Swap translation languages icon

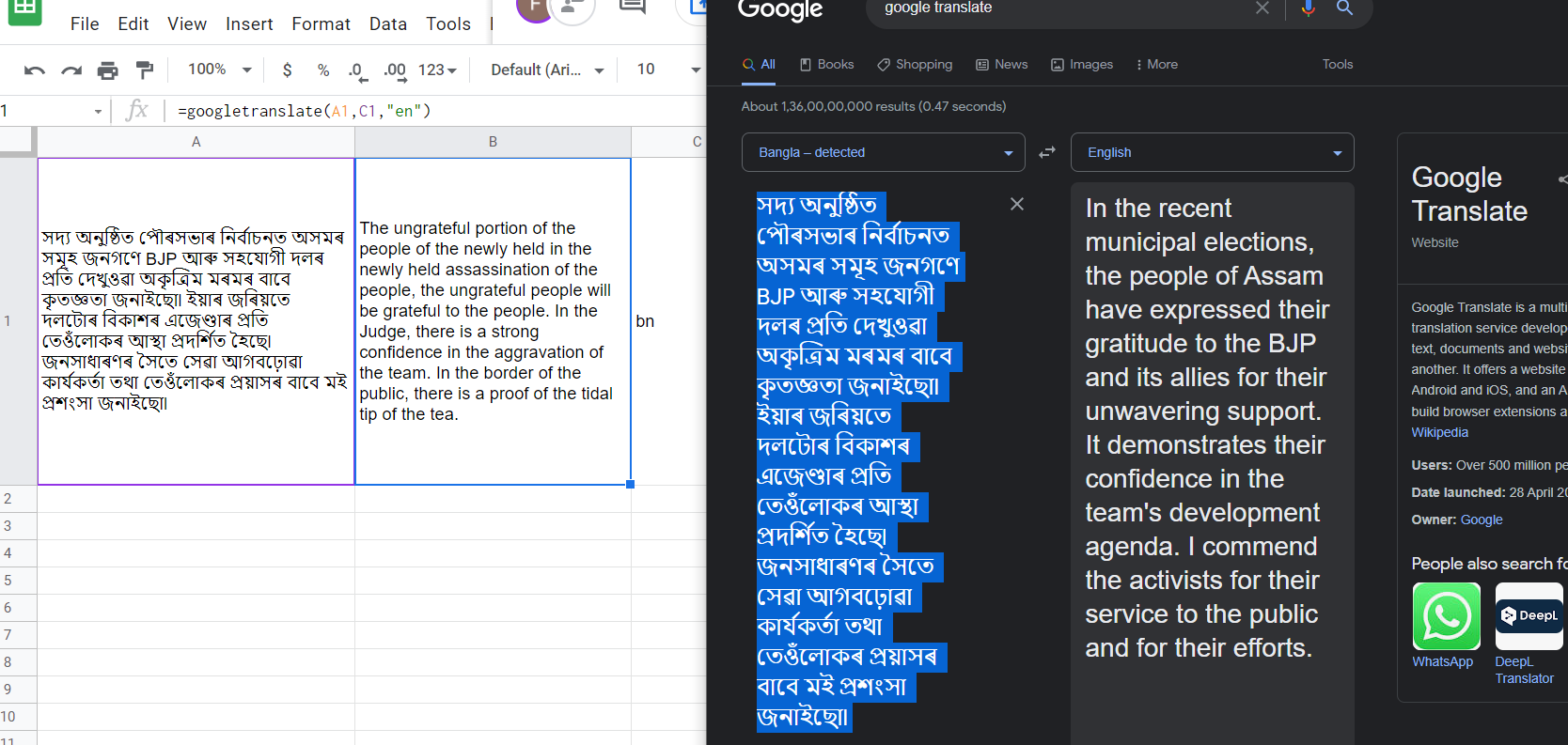pos(1047,152)
